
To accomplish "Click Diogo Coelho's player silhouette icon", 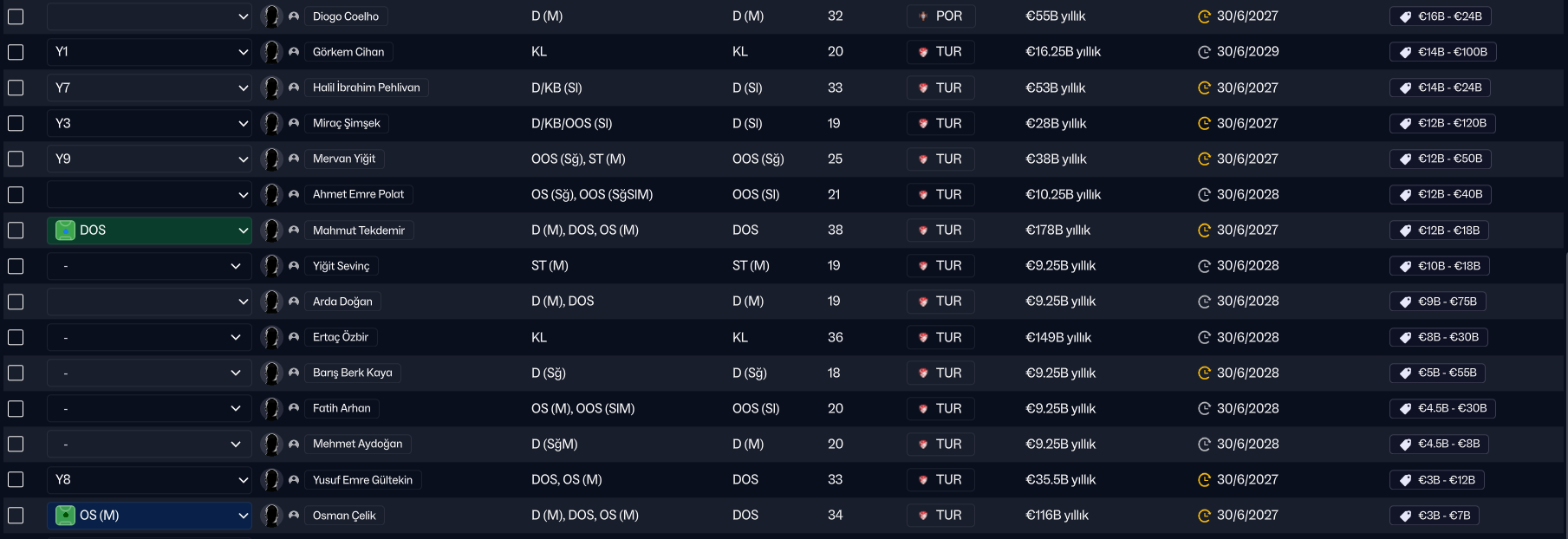I will [272, 16].
